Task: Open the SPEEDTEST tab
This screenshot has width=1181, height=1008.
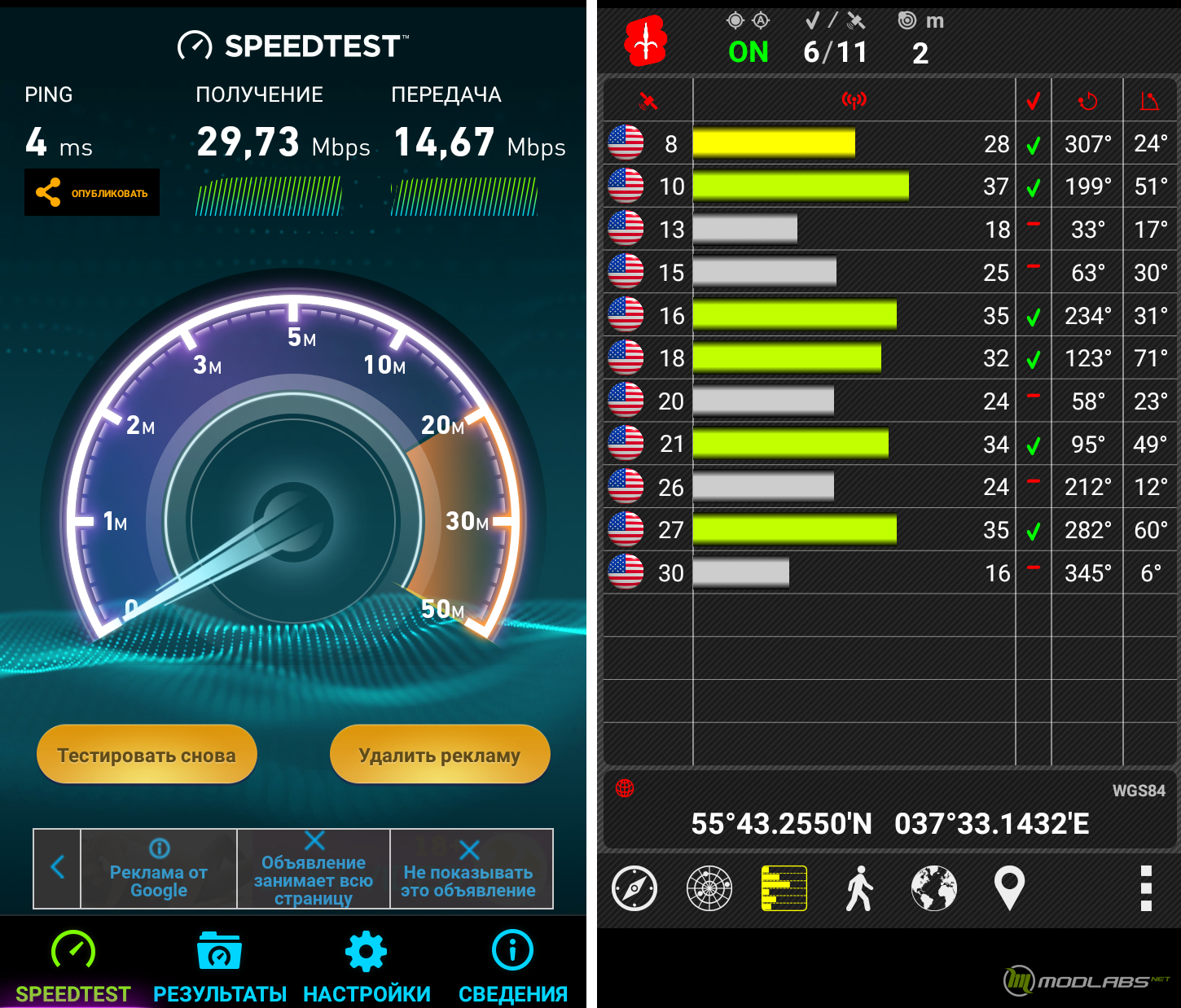Action: [73, 966]
